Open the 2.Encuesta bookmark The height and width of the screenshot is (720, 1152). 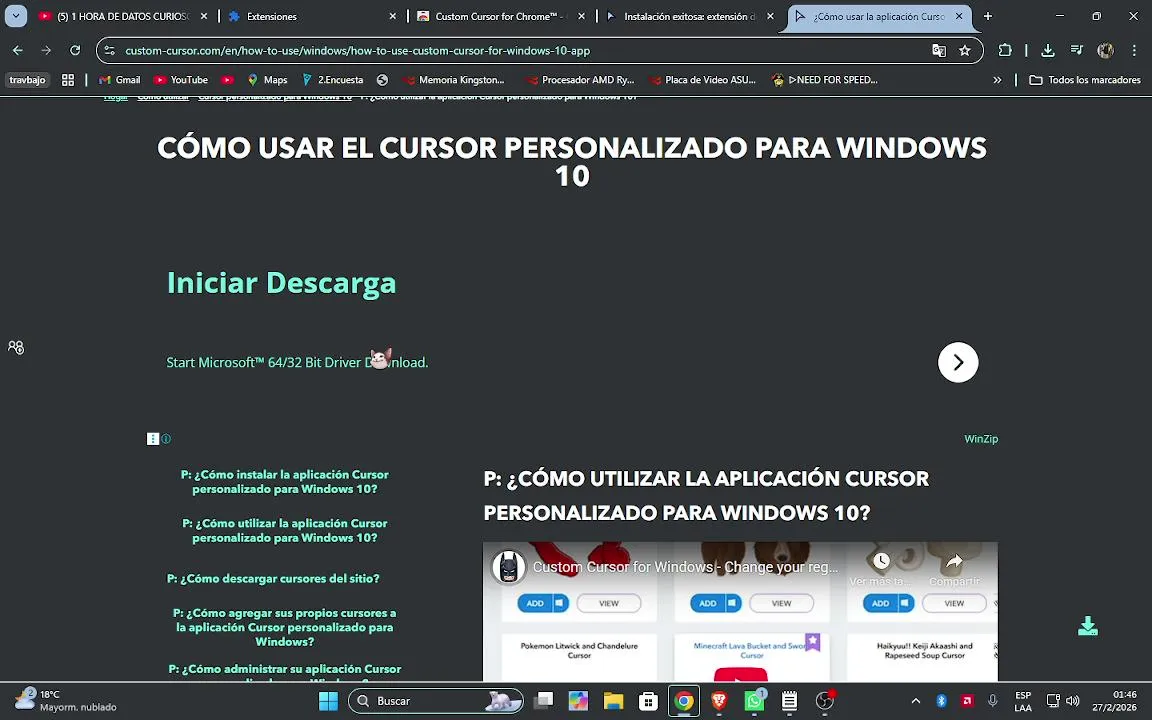333,79
